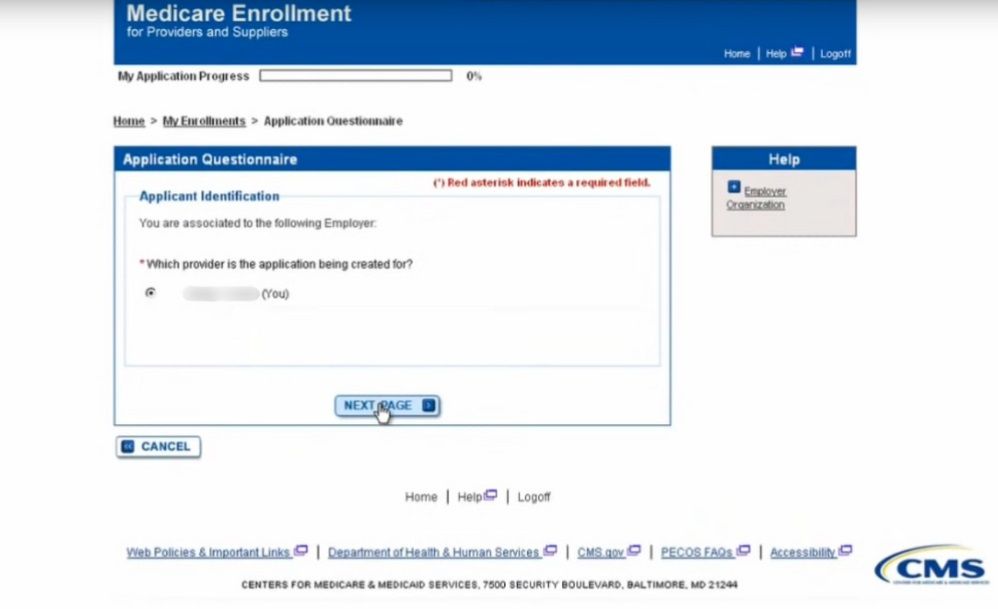Open Employer Organization help link

(757, 198)
